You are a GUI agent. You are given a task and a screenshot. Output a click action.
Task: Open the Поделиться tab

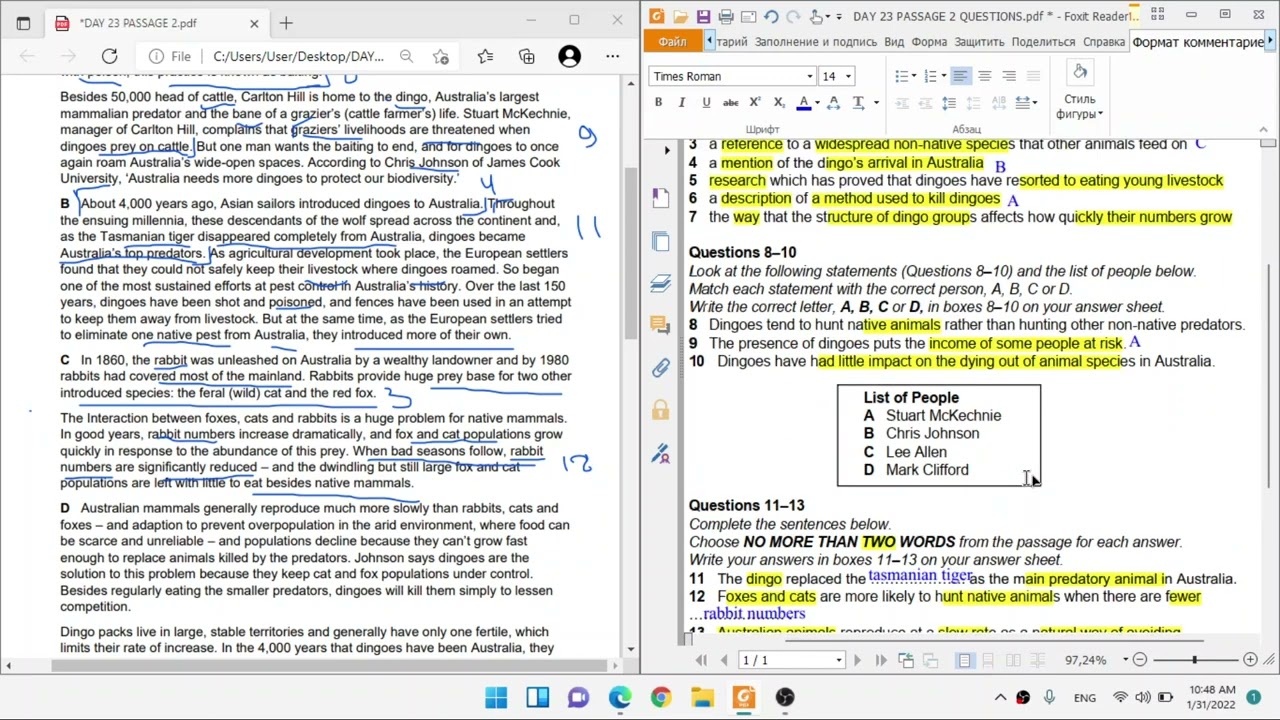pyautogui.click(x=1043, y=41)
